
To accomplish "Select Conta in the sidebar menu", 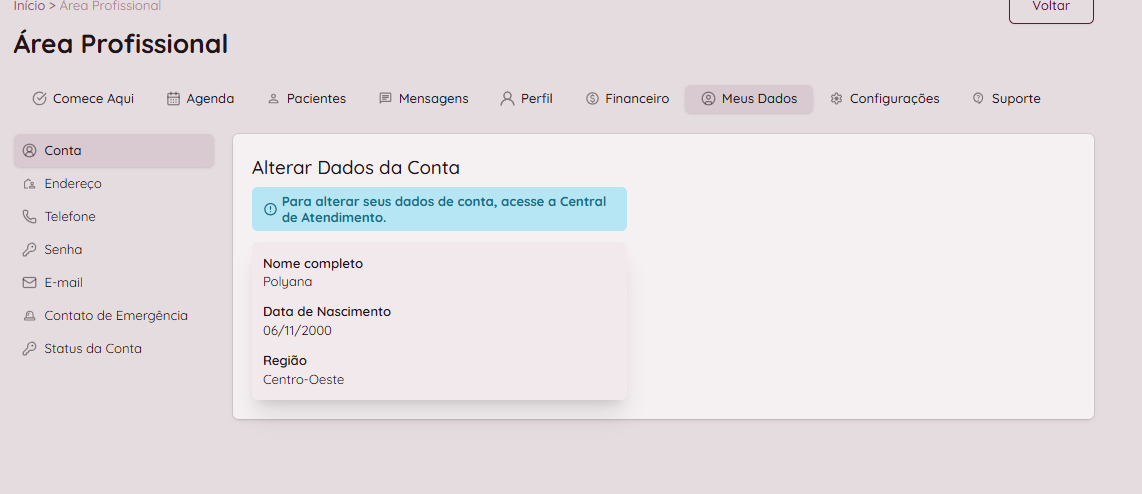I will (x=63, y=151).
